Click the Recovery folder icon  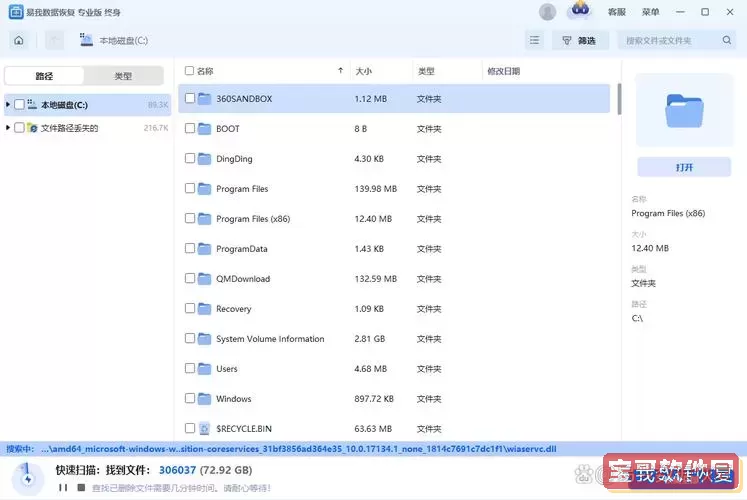click(x=204, y=309)
